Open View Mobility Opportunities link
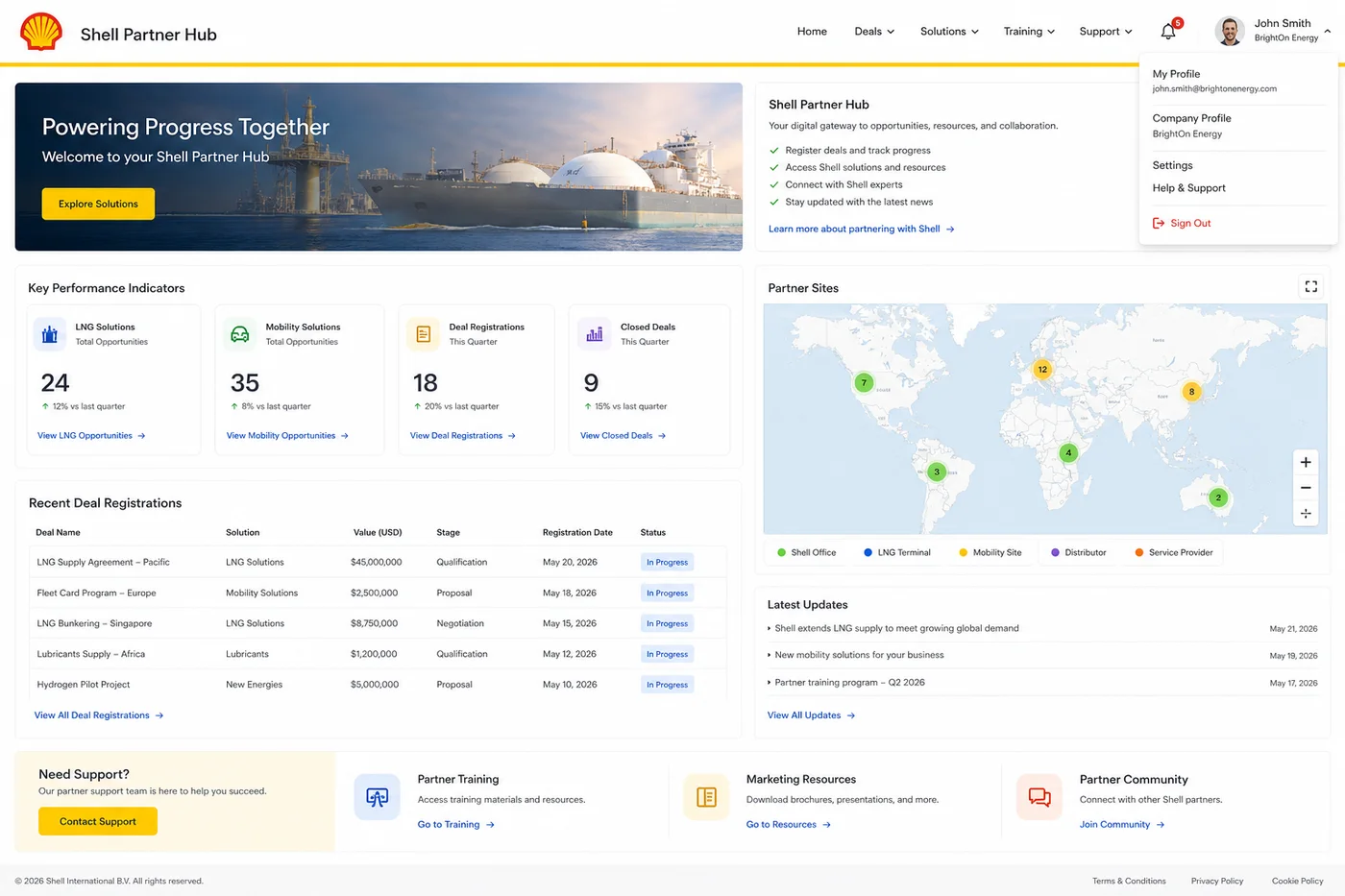The width and height of the screenshot is (1345, 896). 287,436
